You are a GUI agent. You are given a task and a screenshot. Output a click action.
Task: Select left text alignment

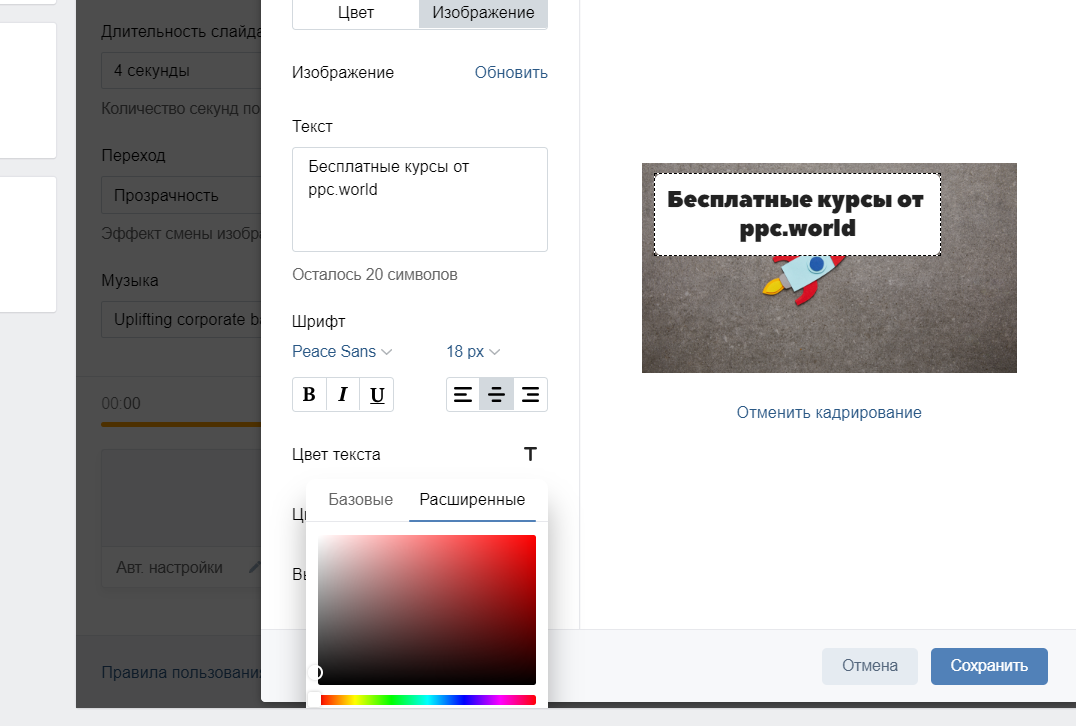462,394
